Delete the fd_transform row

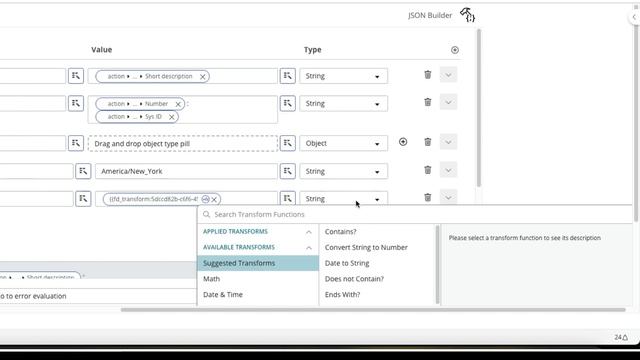[x=428, y=198]
